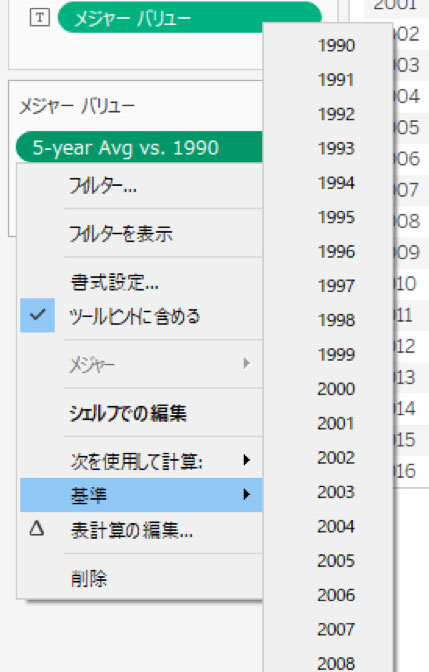Choose 削除 to remove the pill

(x=89, y=579)
